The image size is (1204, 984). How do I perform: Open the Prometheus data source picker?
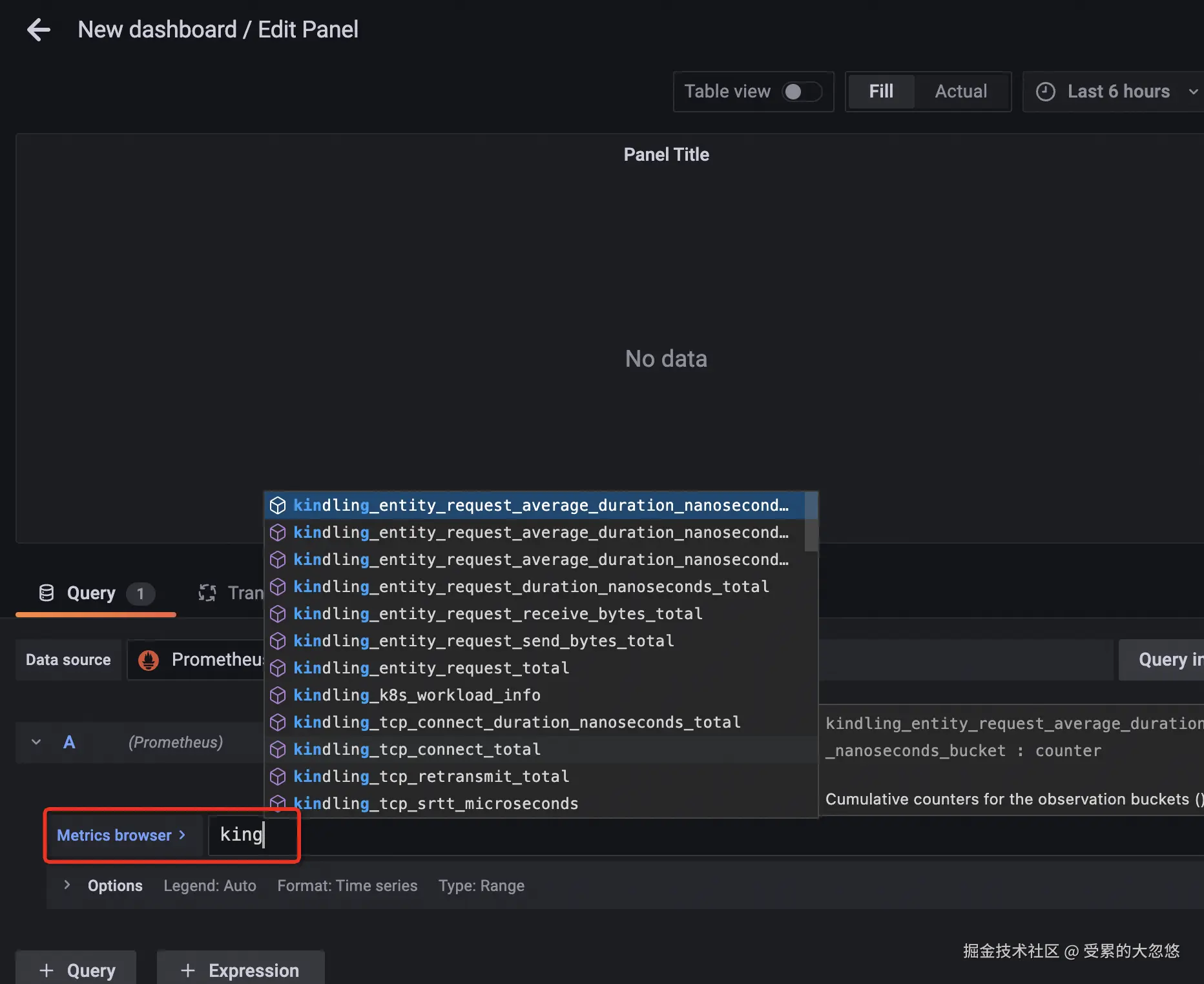[x=196, y=660]
